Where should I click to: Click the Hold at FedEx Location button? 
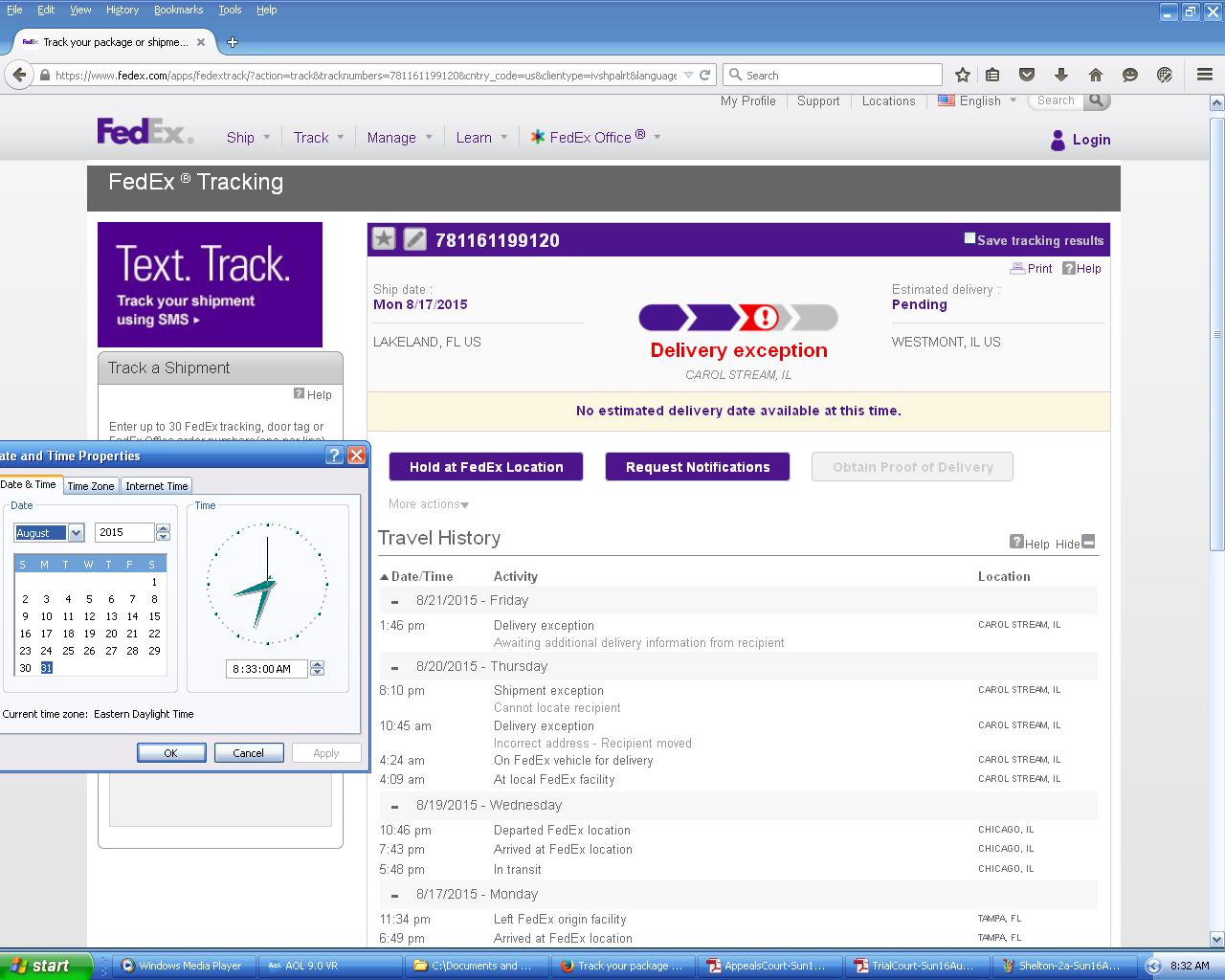click(x=486, y=467)
